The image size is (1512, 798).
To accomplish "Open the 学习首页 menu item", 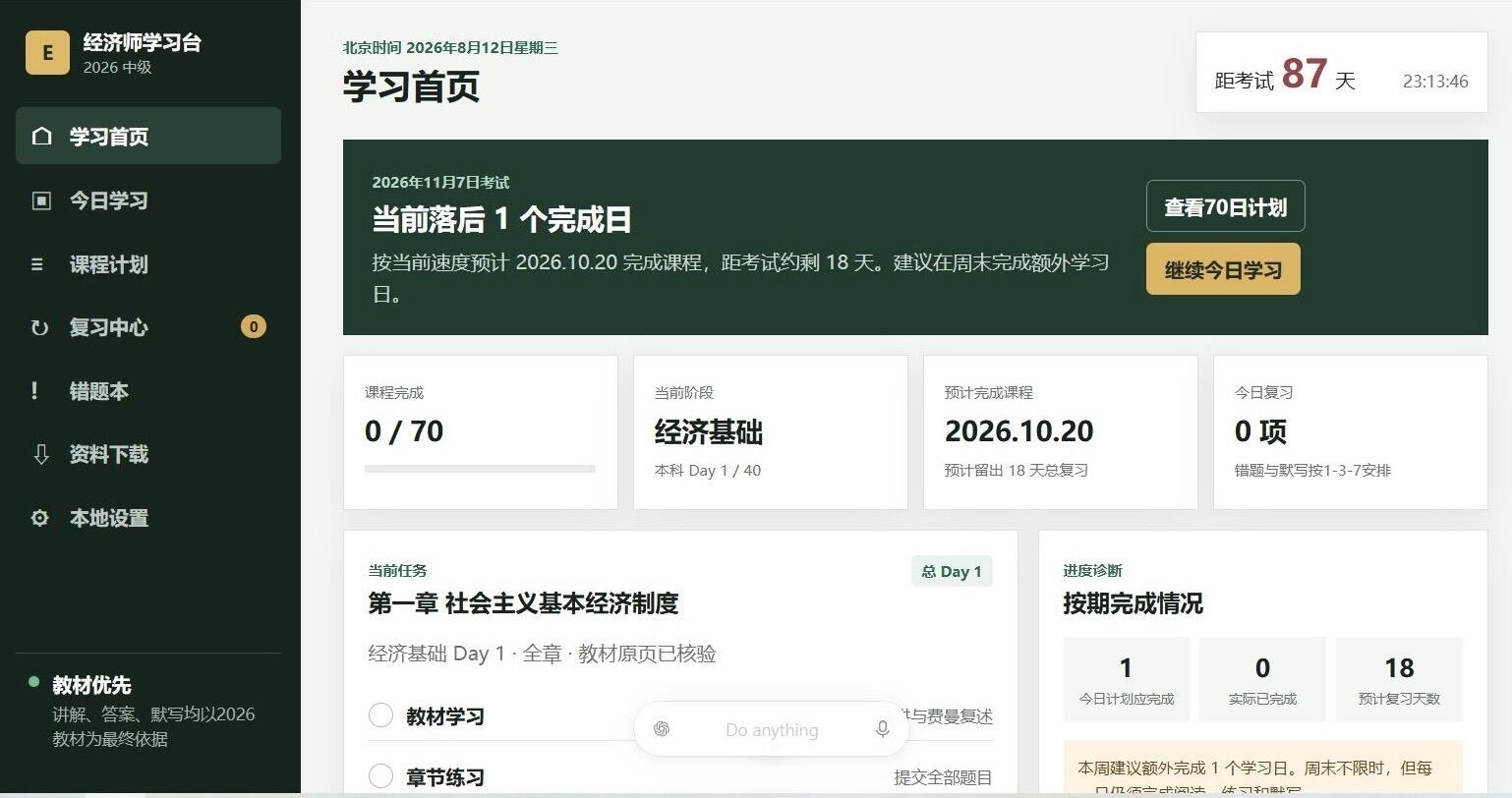I will click(x=148, y=136).
